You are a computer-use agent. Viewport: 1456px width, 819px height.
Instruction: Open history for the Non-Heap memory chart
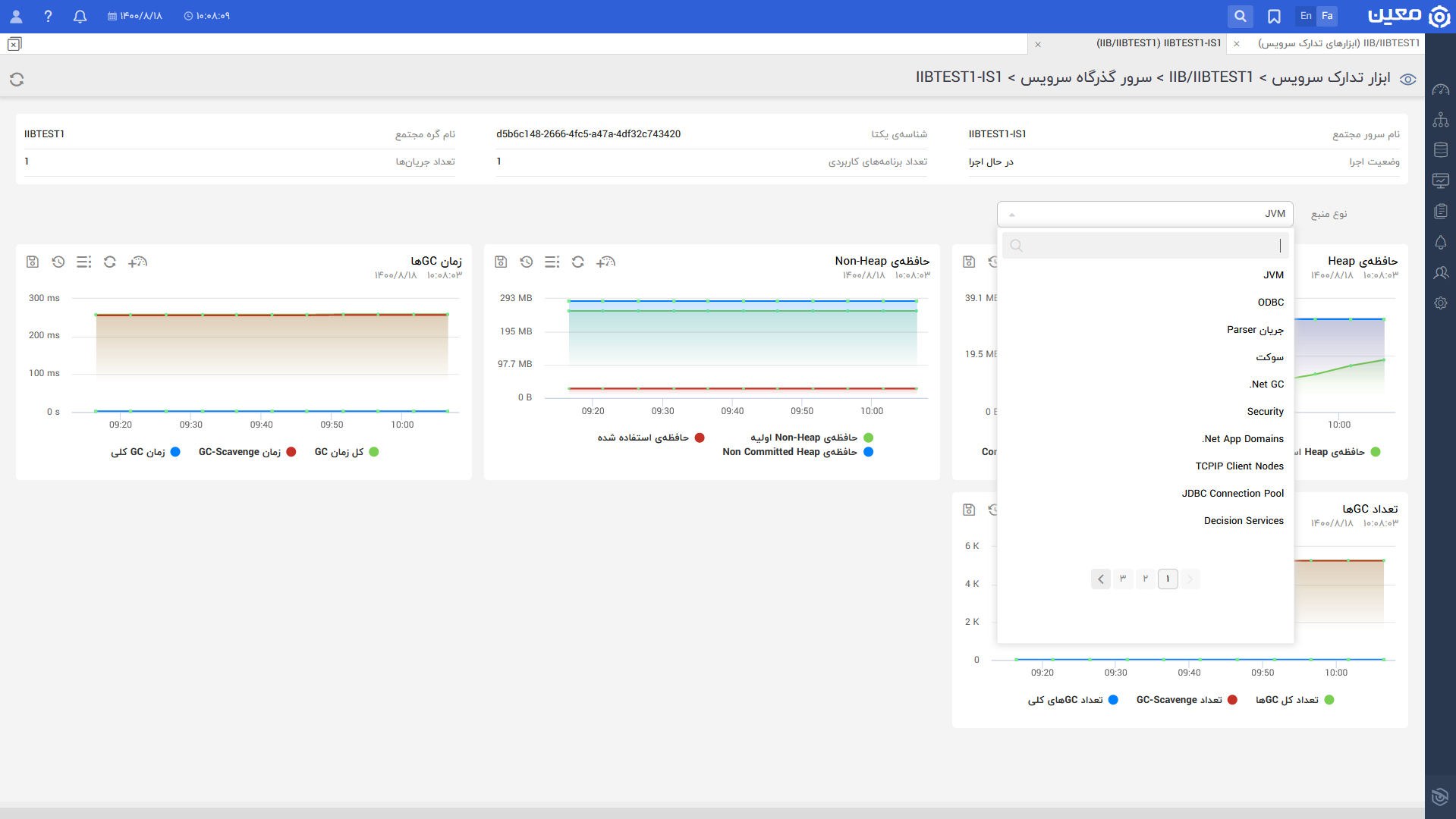pos(527,262)
